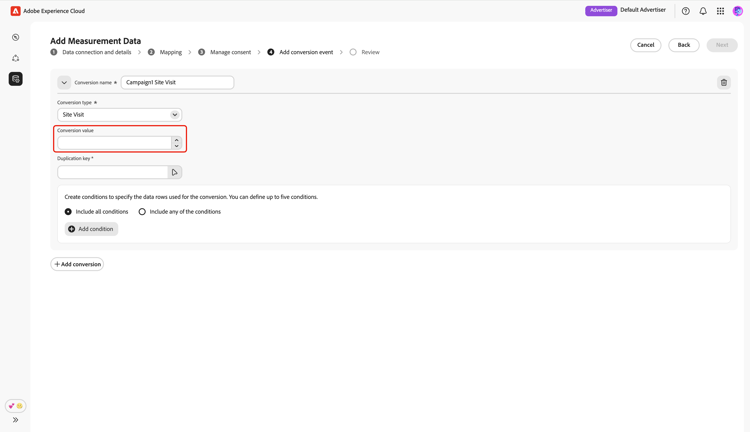Open the app switcher grid icon

tap(720, 11)
